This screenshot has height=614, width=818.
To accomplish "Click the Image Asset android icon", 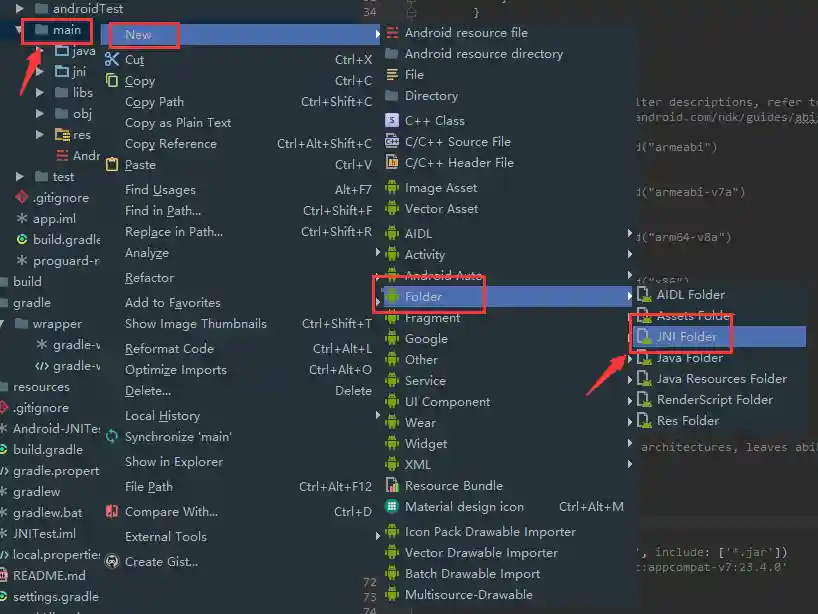I will coord(392,187).
